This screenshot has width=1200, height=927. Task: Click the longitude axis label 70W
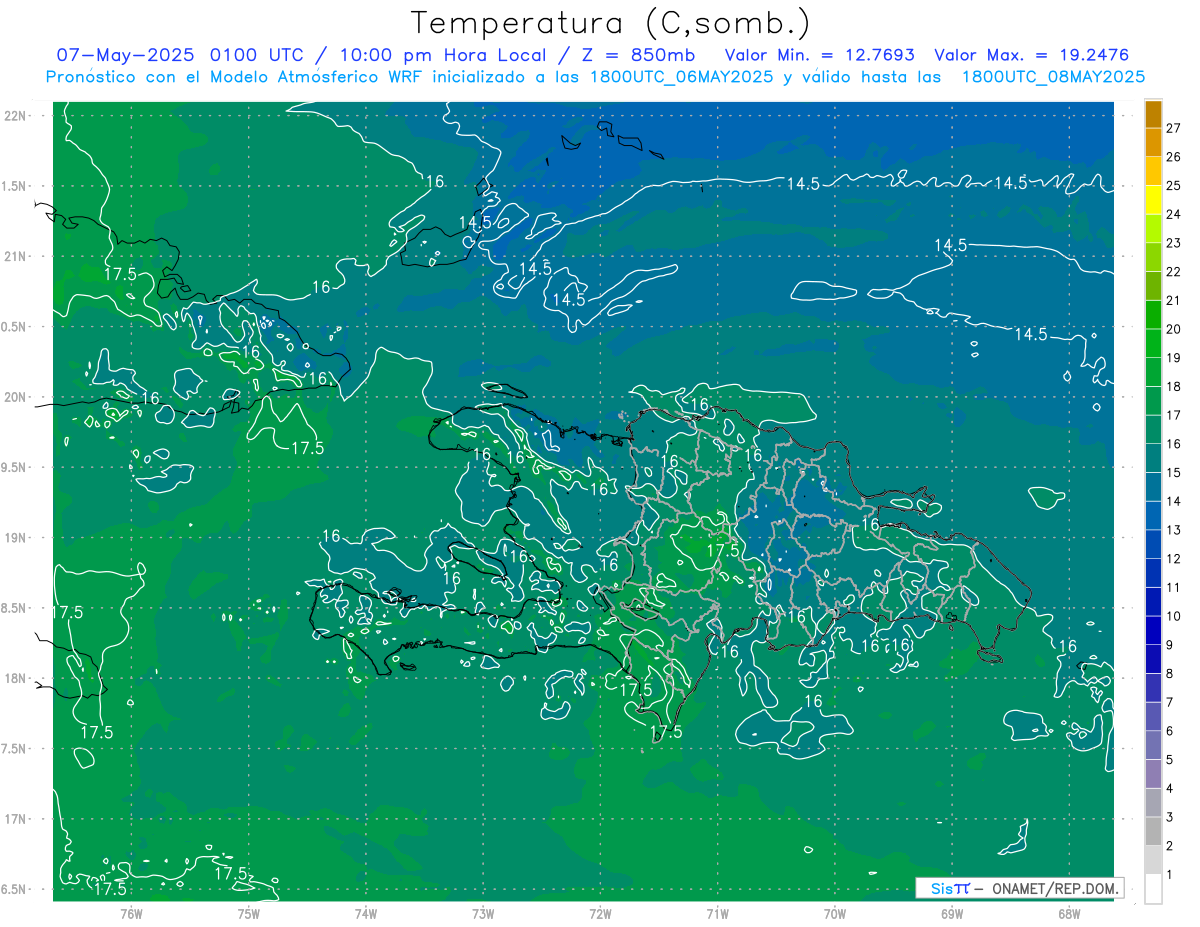835,913
